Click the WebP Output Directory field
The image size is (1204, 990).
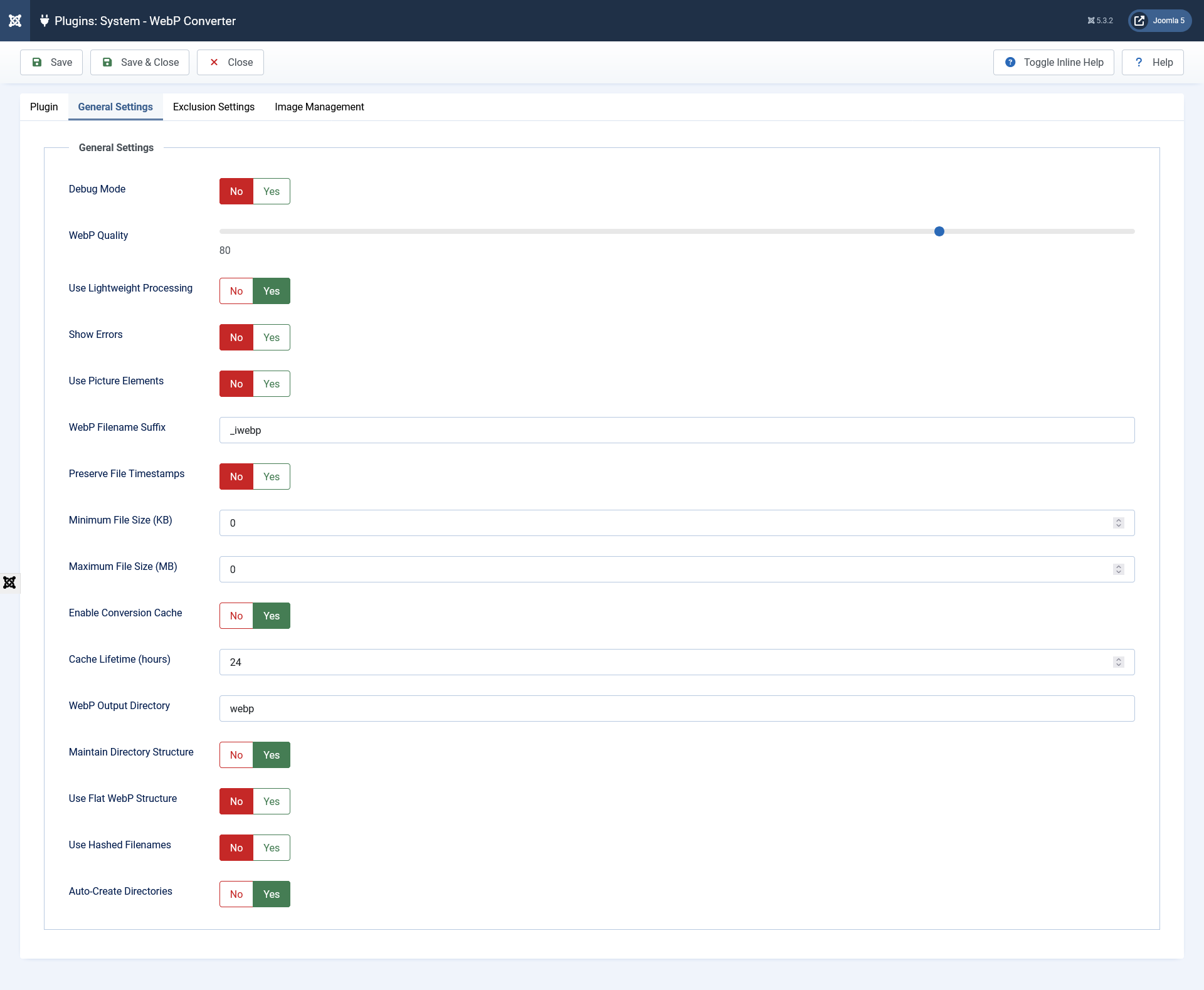pyautogui.click(x=677, y=708)
